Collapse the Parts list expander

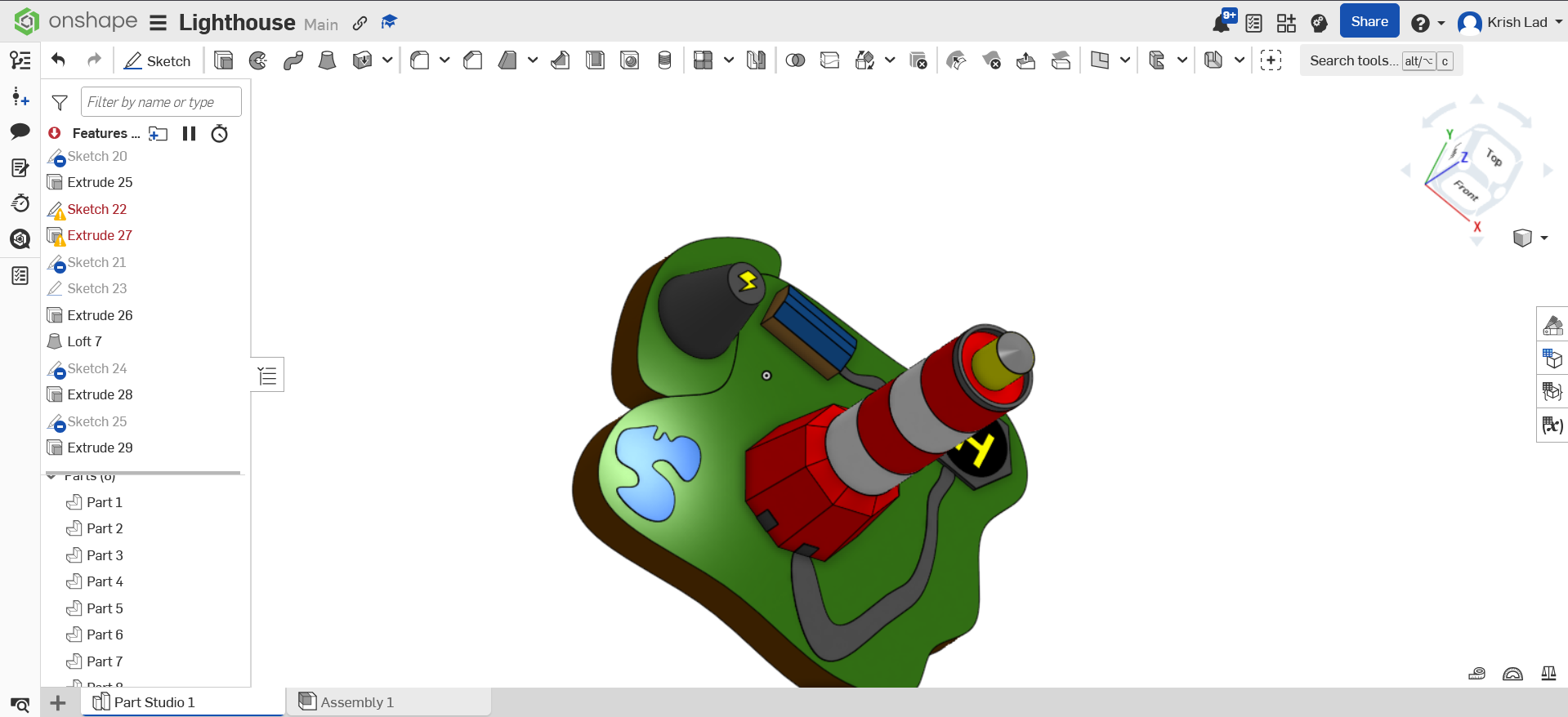pyautogui.click(x=52, y=476)
